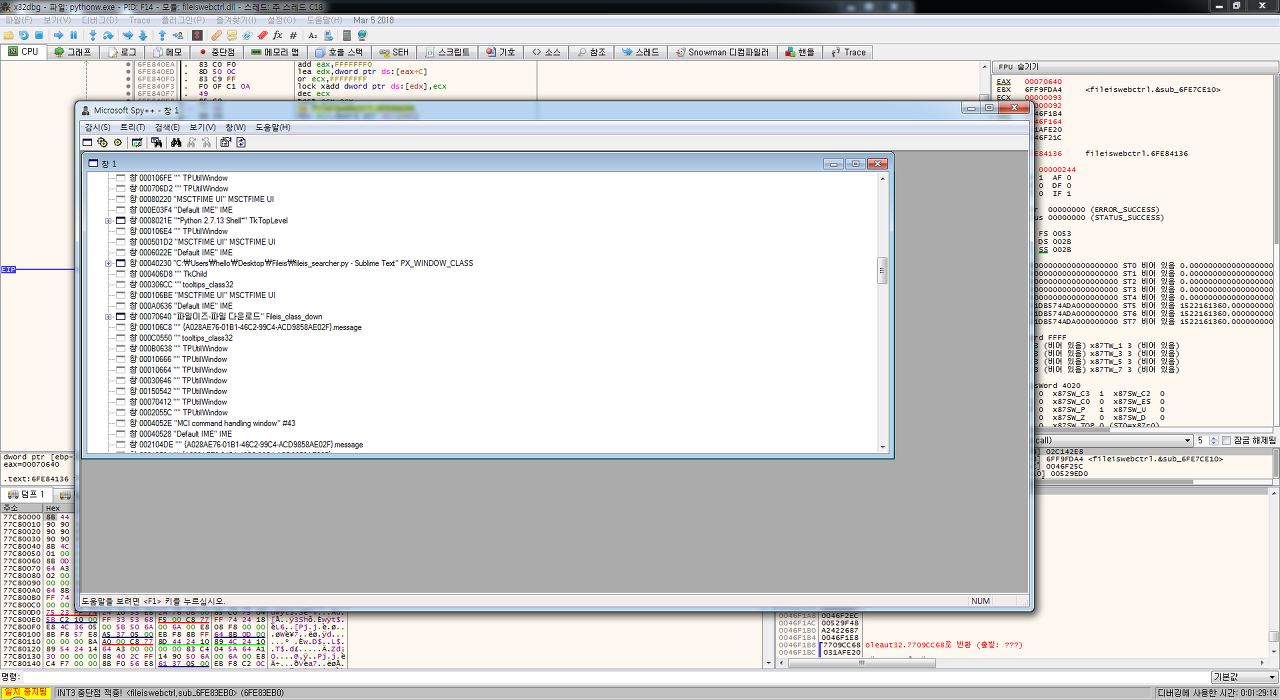
Task: Click the Windows view icon in Spy++ toolbar
Action: click(87, 142)
